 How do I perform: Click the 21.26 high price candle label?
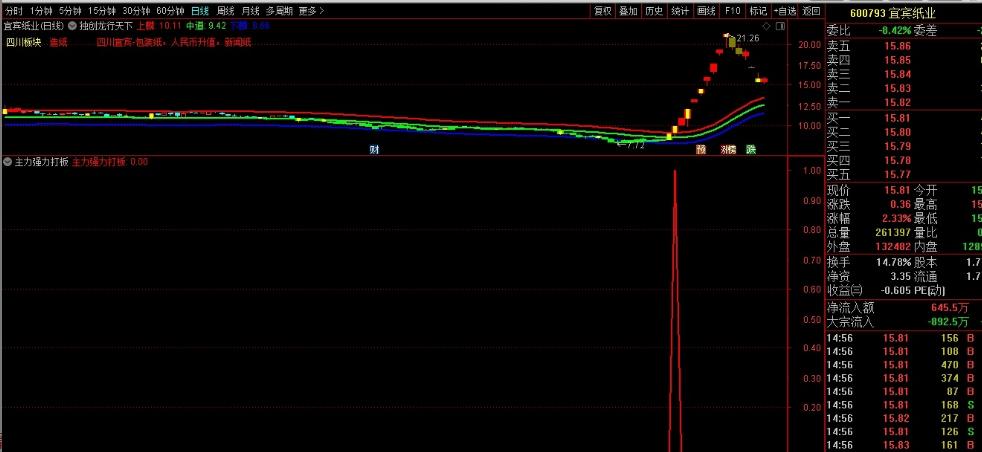pos(745,39)
